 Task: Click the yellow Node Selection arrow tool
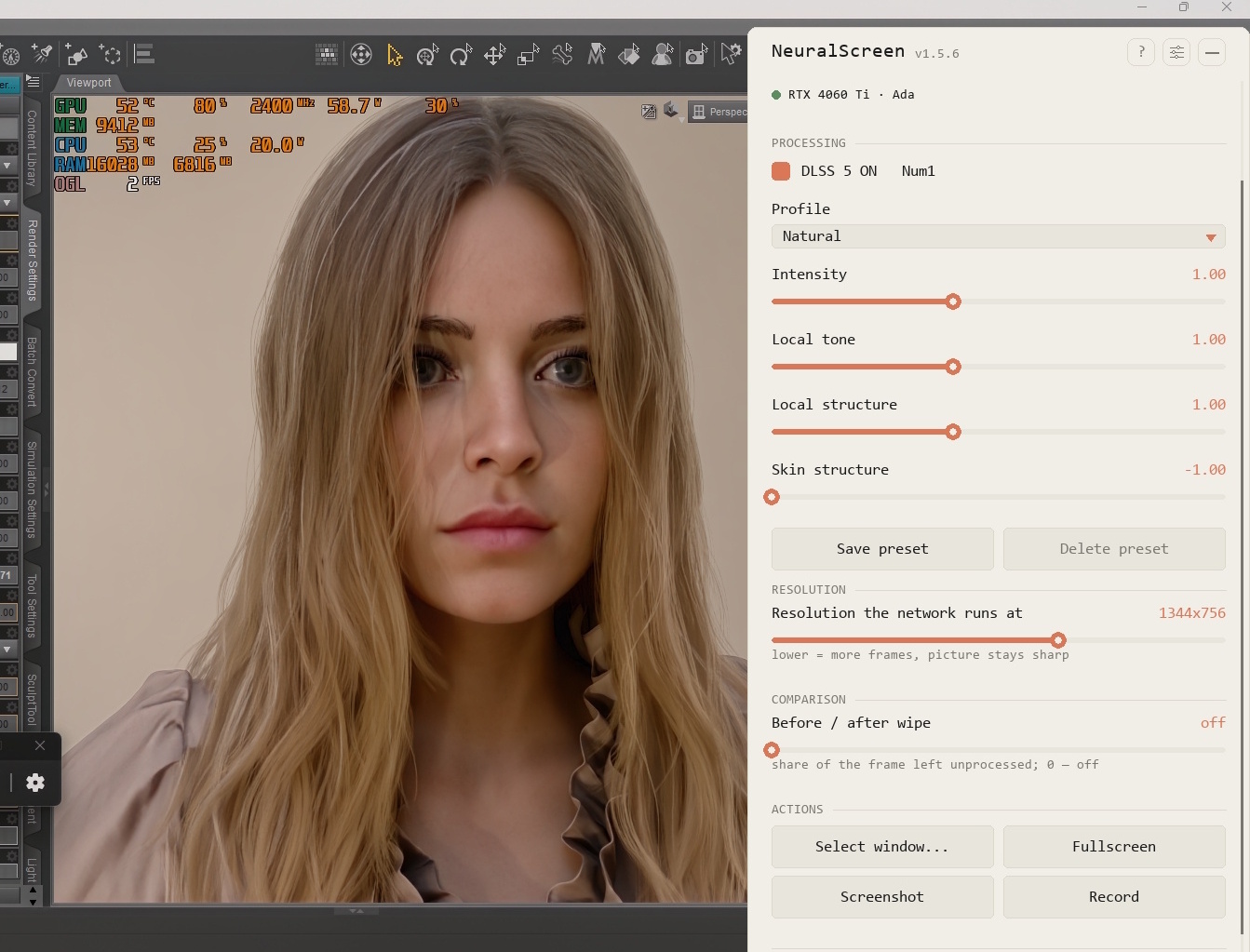coord(395,55)
